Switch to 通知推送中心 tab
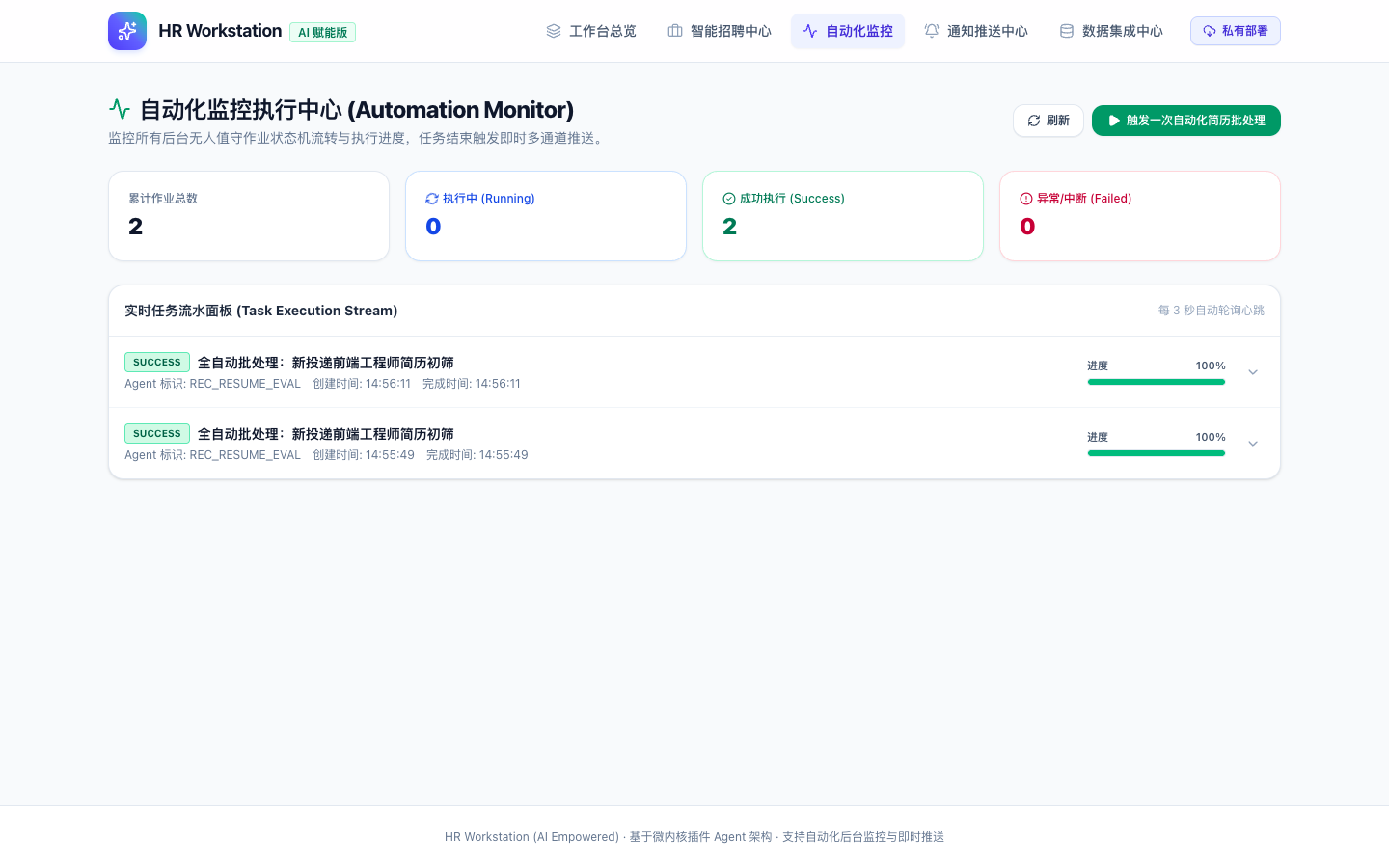The image size is (1389, 868). 976,31
